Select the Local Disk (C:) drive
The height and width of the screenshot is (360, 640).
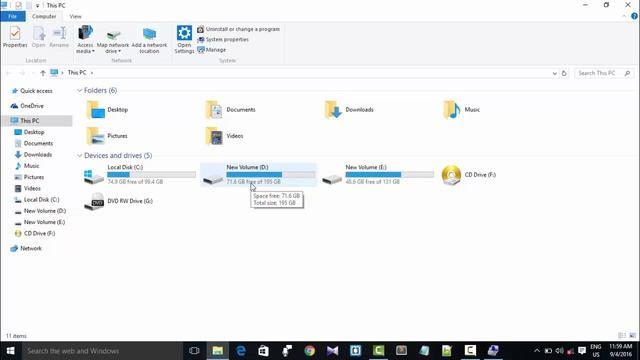pos(139,175)
